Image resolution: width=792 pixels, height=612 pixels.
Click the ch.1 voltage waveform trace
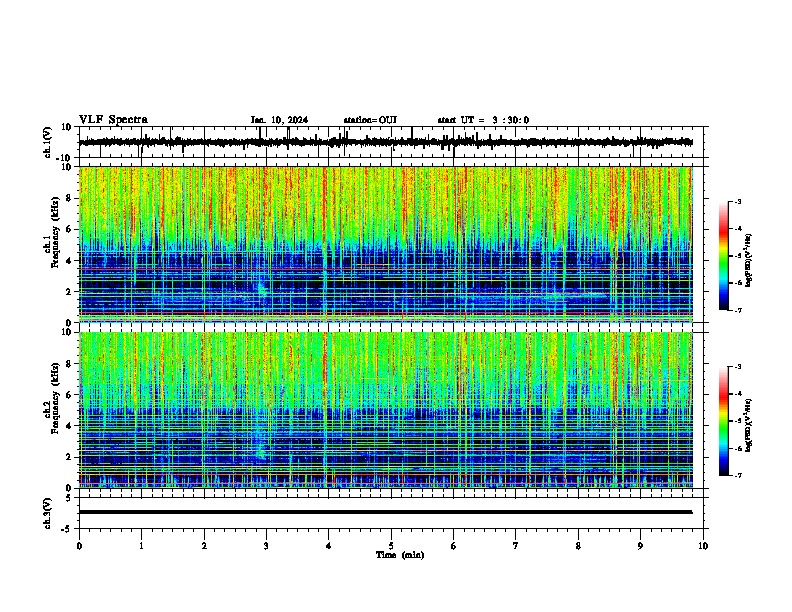tap(385, 142)
